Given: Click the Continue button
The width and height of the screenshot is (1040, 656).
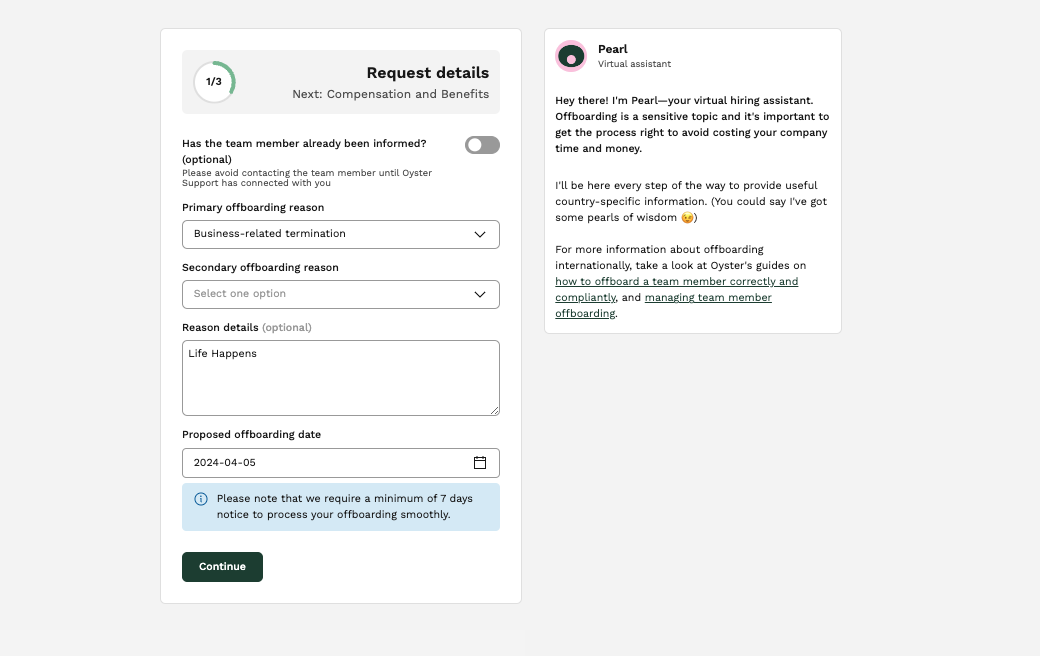Looking at the screenshot, I should [222, 566].
